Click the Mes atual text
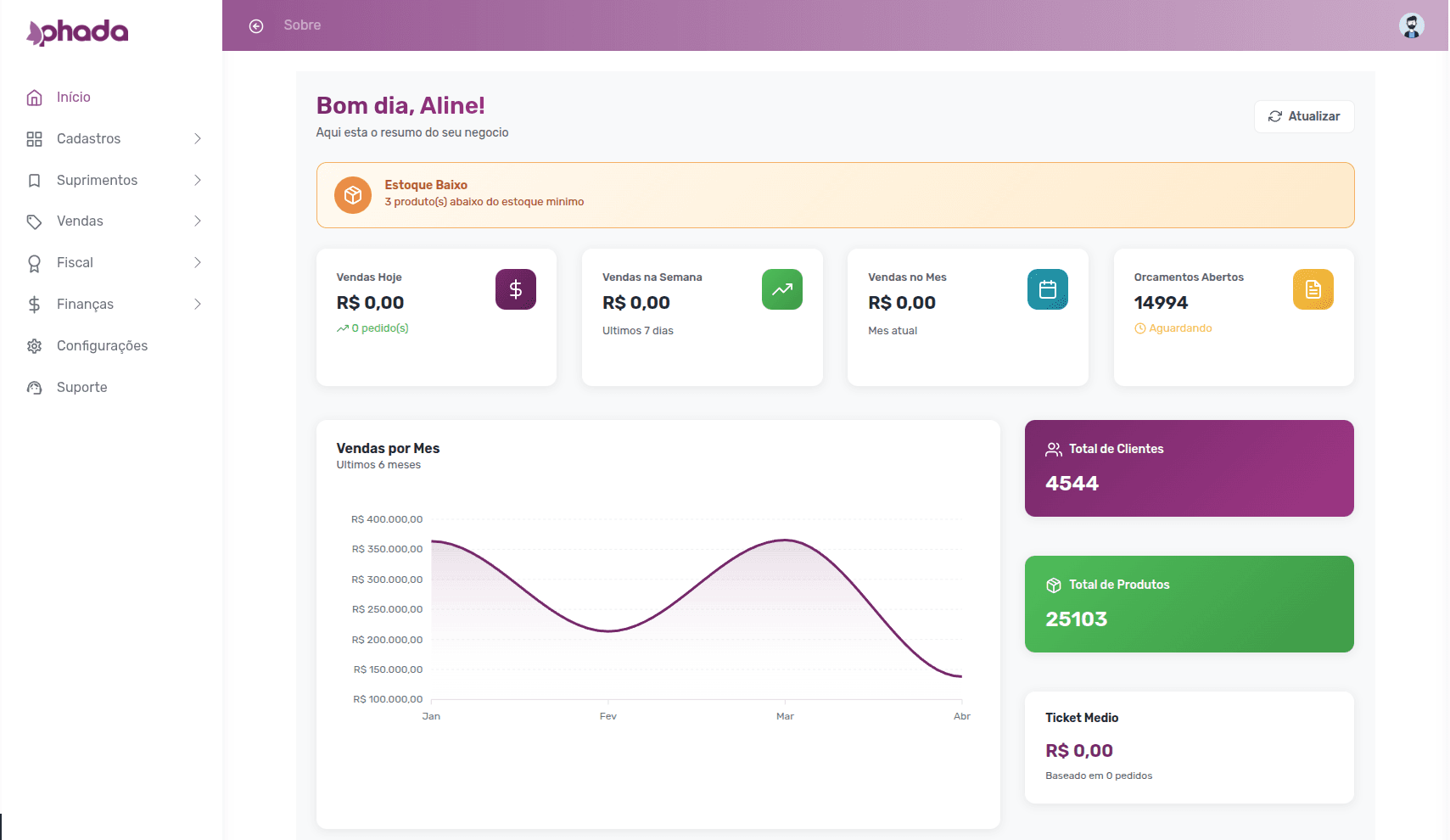Image resolution: width=1450 pixels, height=840 pixels. (x=893, y=331)
